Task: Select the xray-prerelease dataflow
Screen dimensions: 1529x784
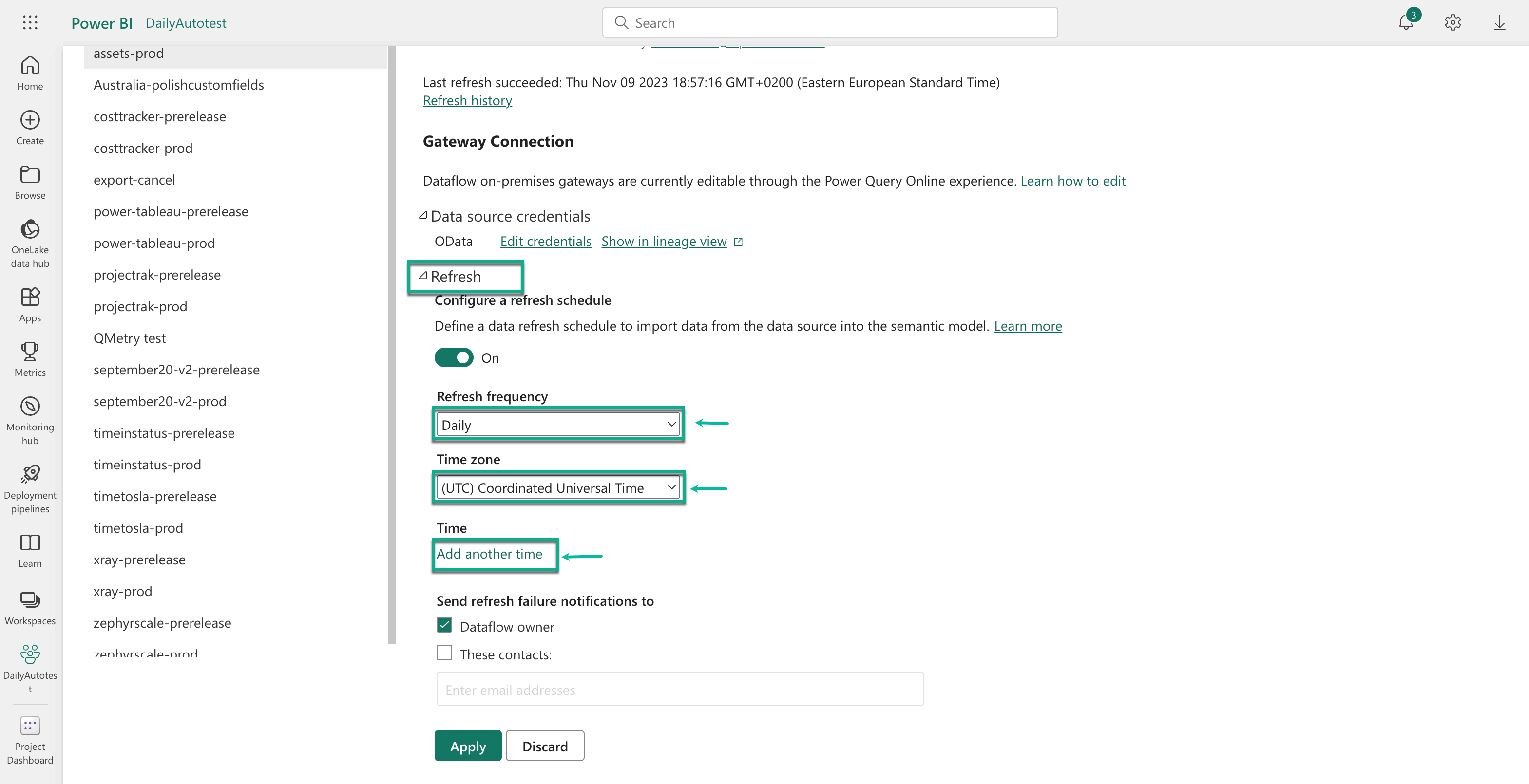Action: click(x=139, y=559)
